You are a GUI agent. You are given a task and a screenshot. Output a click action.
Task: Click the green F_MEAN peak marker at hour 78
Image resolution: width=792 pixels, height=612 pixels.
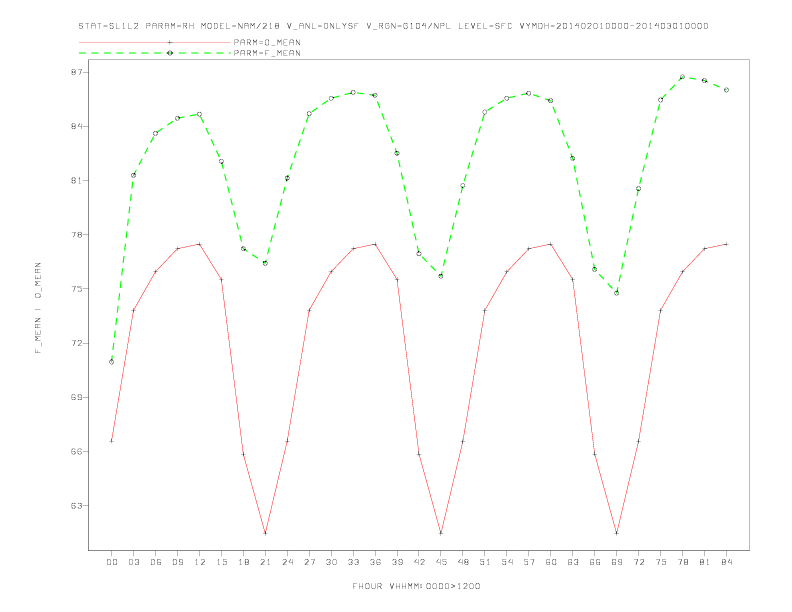(682, 77)
